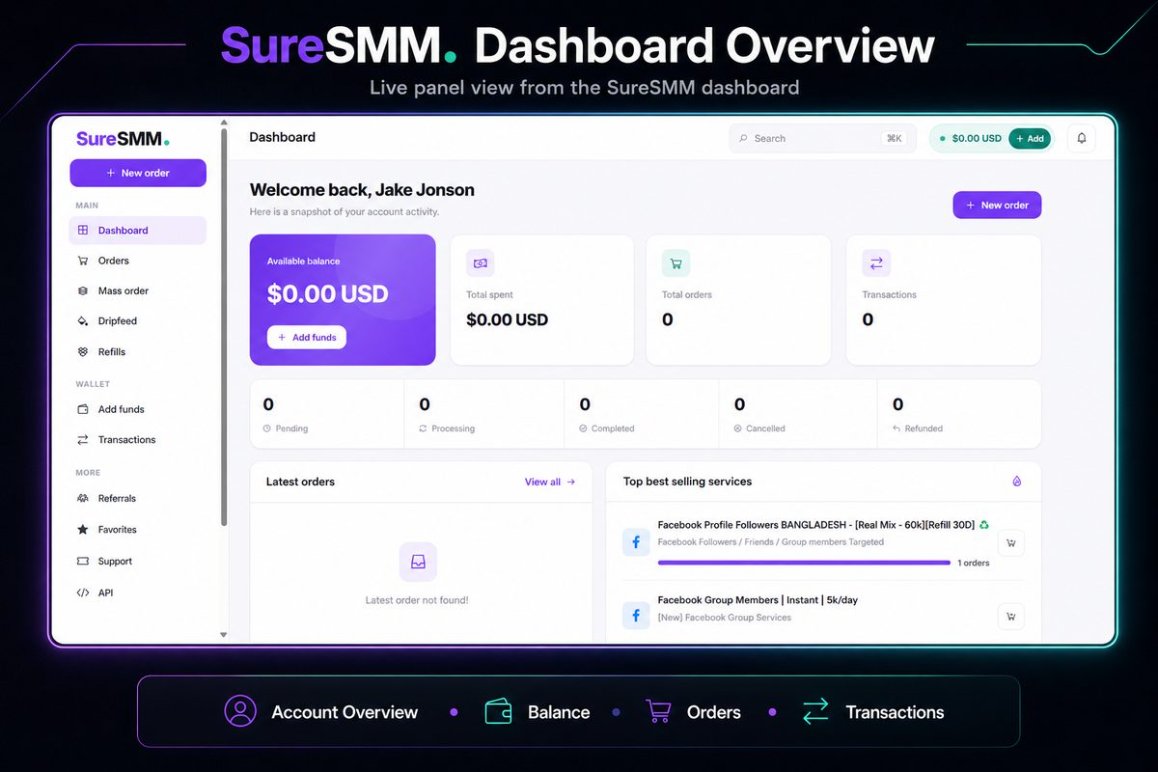Screen dimensions: 1158x772
Task: Click the cart button for Facebook Profile Followers BANGLADESH
Action: click(x=1011, y=543)
